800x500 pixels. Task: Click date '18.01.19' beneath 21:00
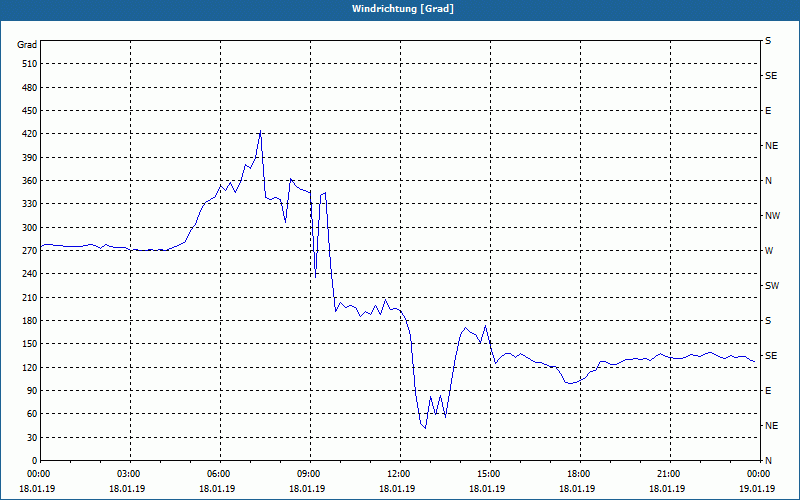pos(667,489)
